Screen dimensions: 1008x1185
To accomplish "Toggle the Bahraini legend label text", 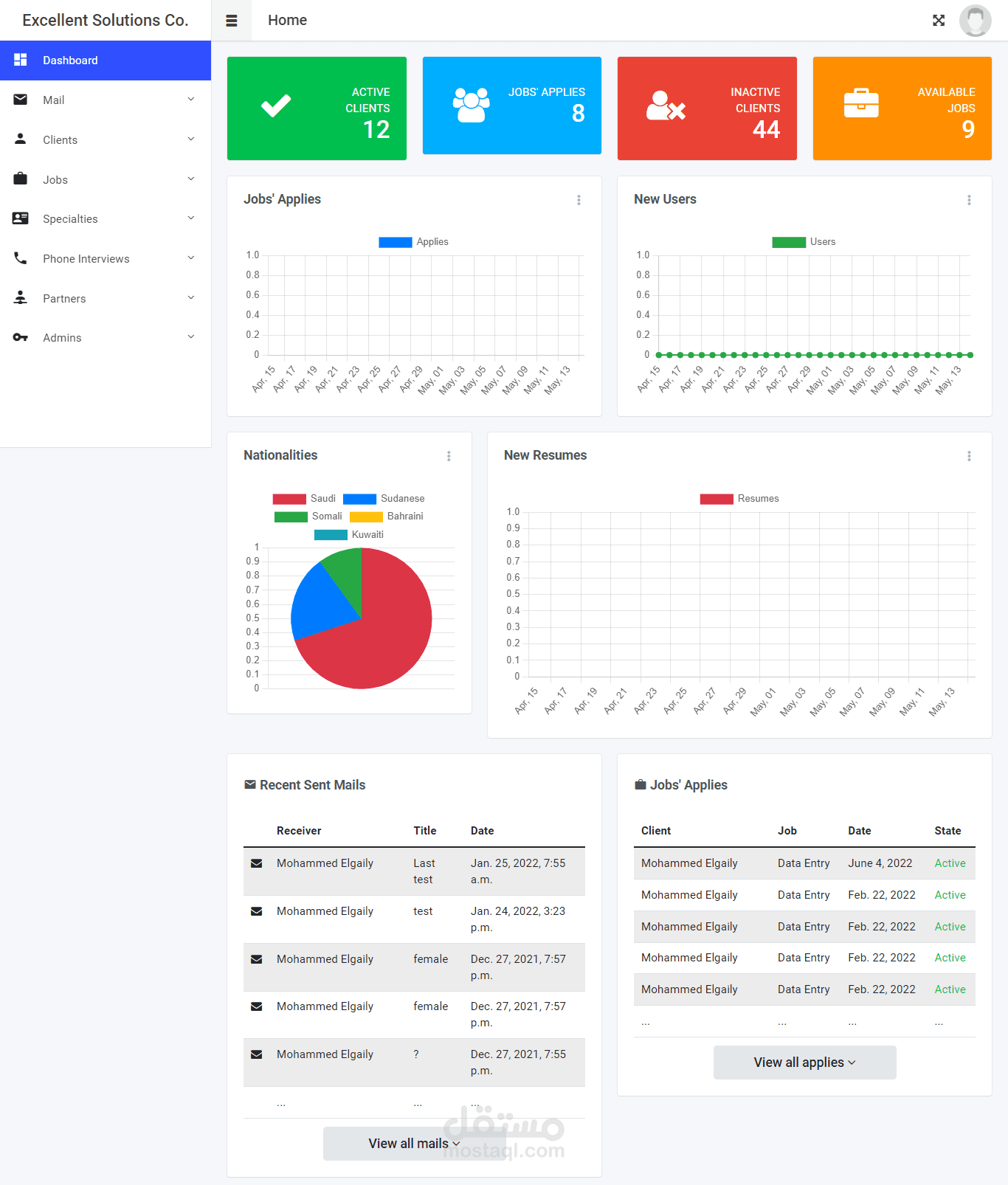I will pyautogui.click(x=405, y=517).
